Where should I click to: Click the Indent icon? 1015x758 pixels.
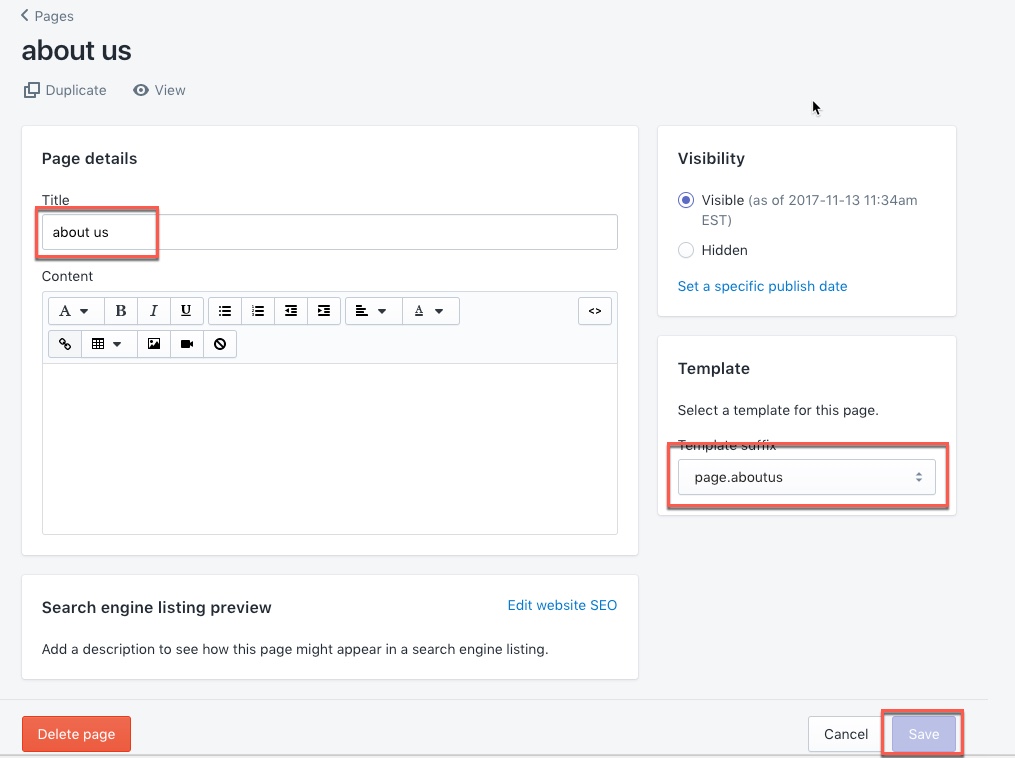pyautogui.click(x=324, y=311)
